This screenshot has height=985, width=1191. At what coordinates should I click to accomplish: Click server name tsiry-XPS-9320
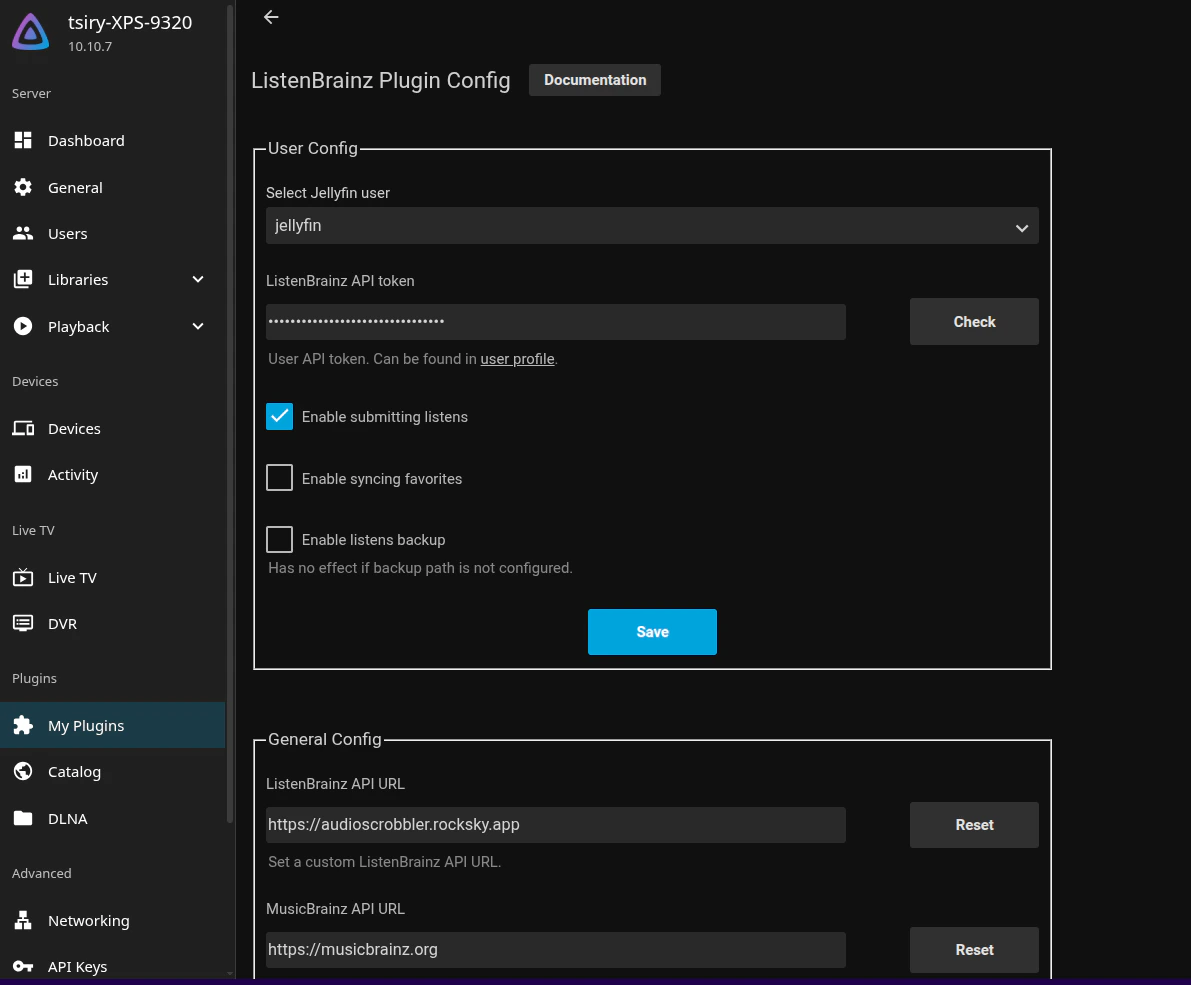coord(130,22)
